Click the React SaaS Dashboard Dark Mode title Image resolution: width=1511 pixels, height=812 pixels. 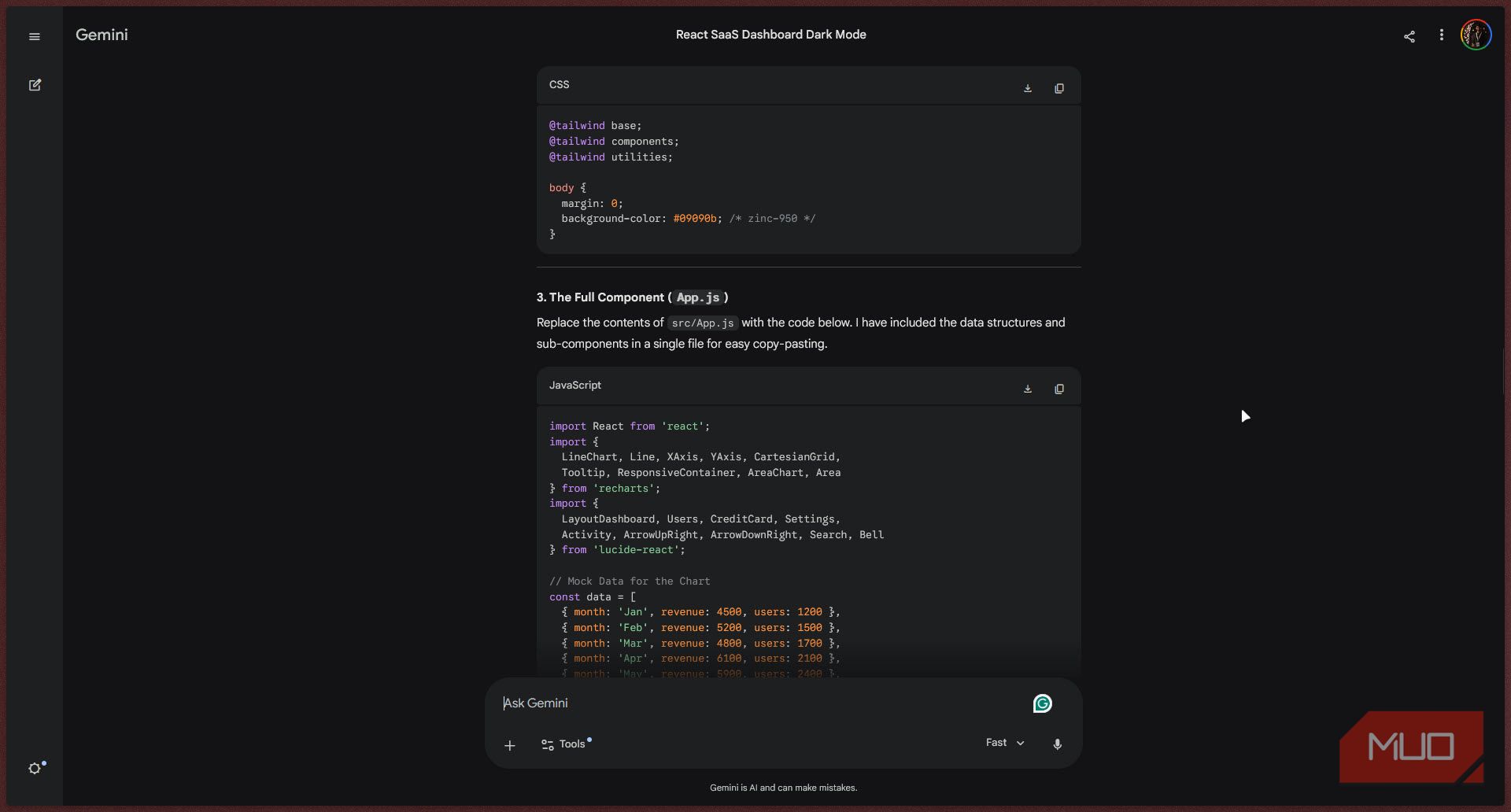tap(771, 35)
